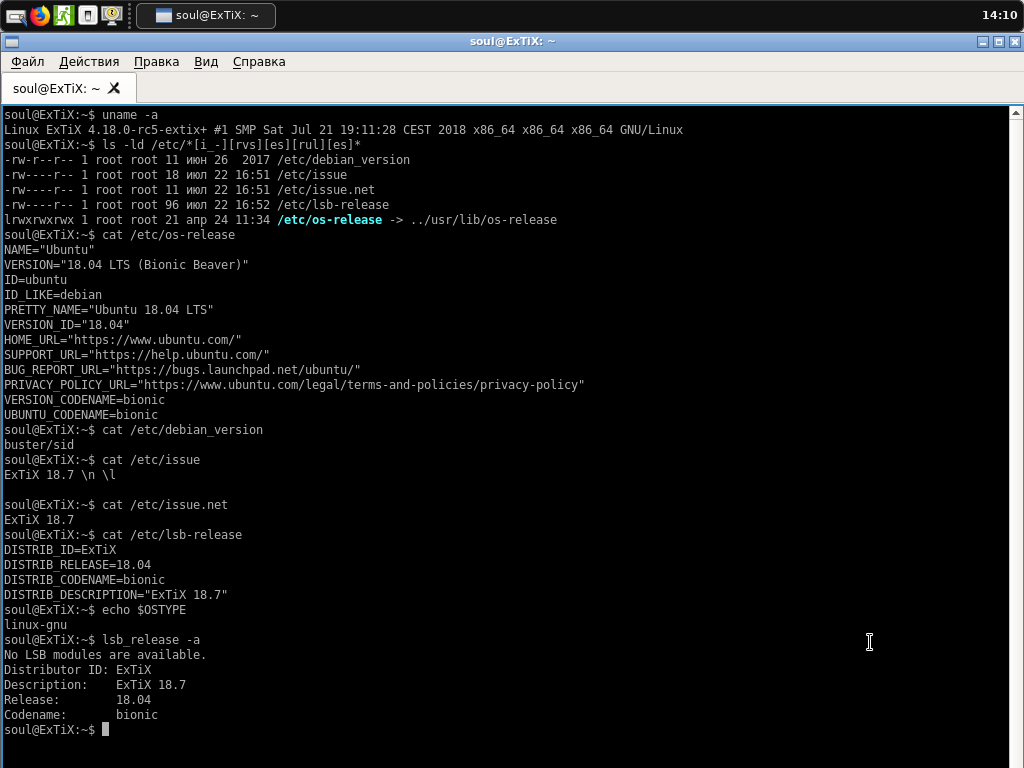The image size is (1024, 768).
Task: Click the 'No LSB modules are available.' line
Action: (105, 656)
